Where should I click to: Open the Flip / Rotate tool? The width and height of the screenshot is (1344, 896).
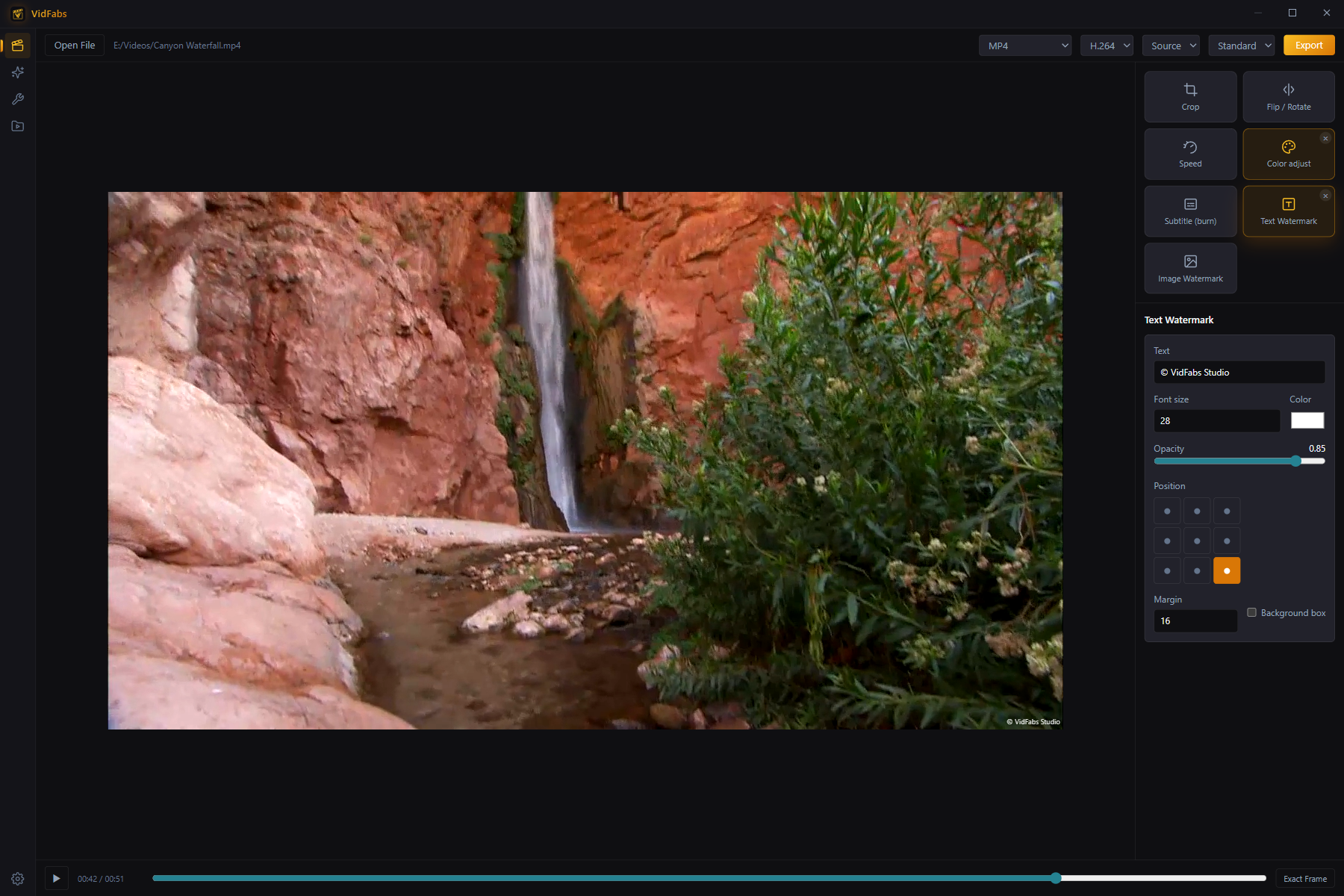[1289, 97]
